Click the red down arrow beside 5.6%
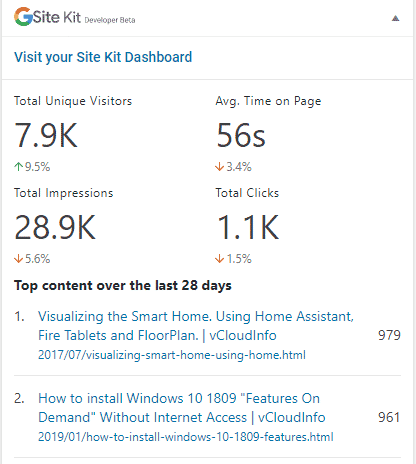The image size is (416, 464). tap(19, 258)
